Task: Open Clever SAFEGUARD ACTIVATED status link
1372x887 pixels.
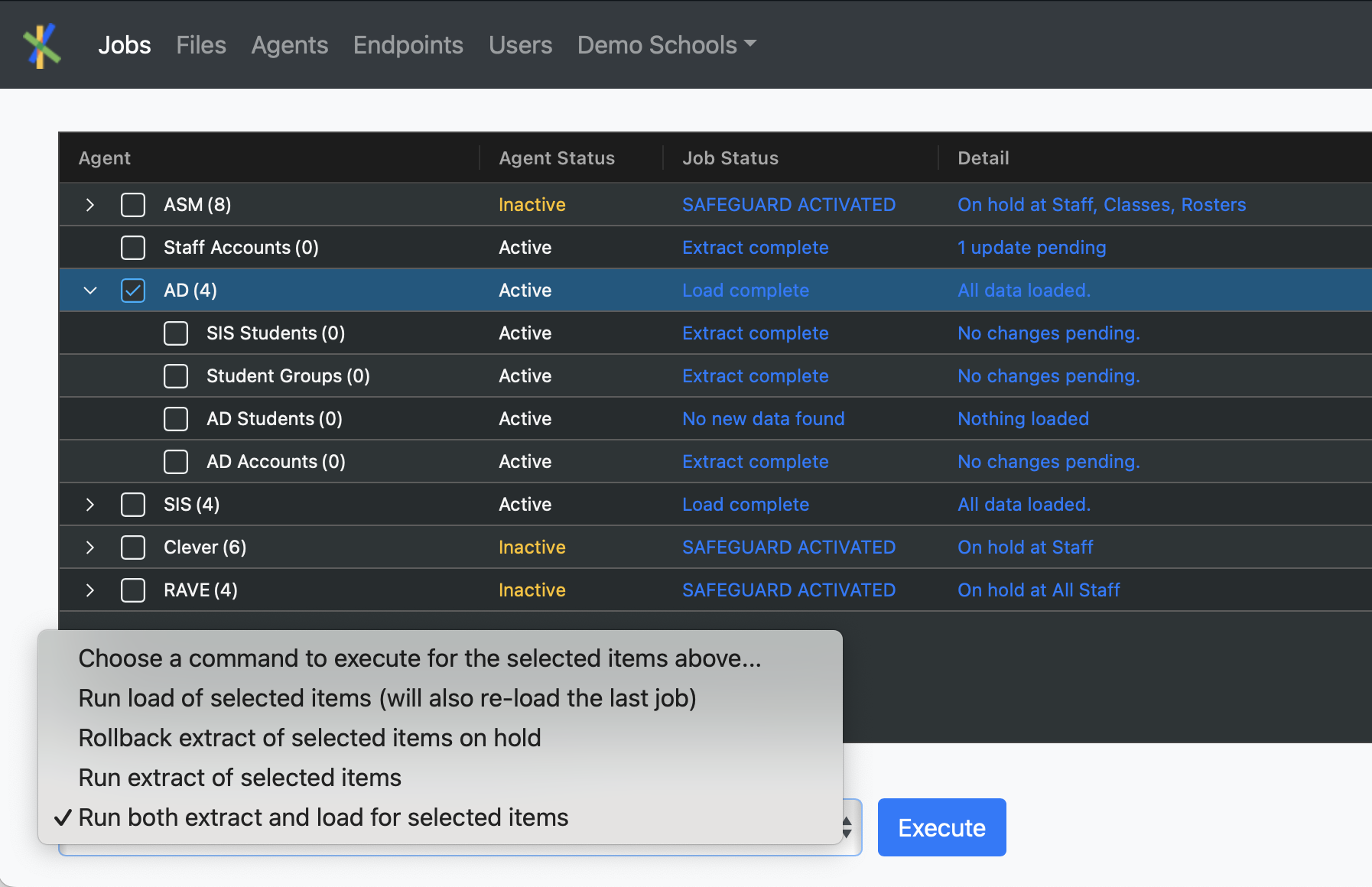Action: tap(788, 547)
